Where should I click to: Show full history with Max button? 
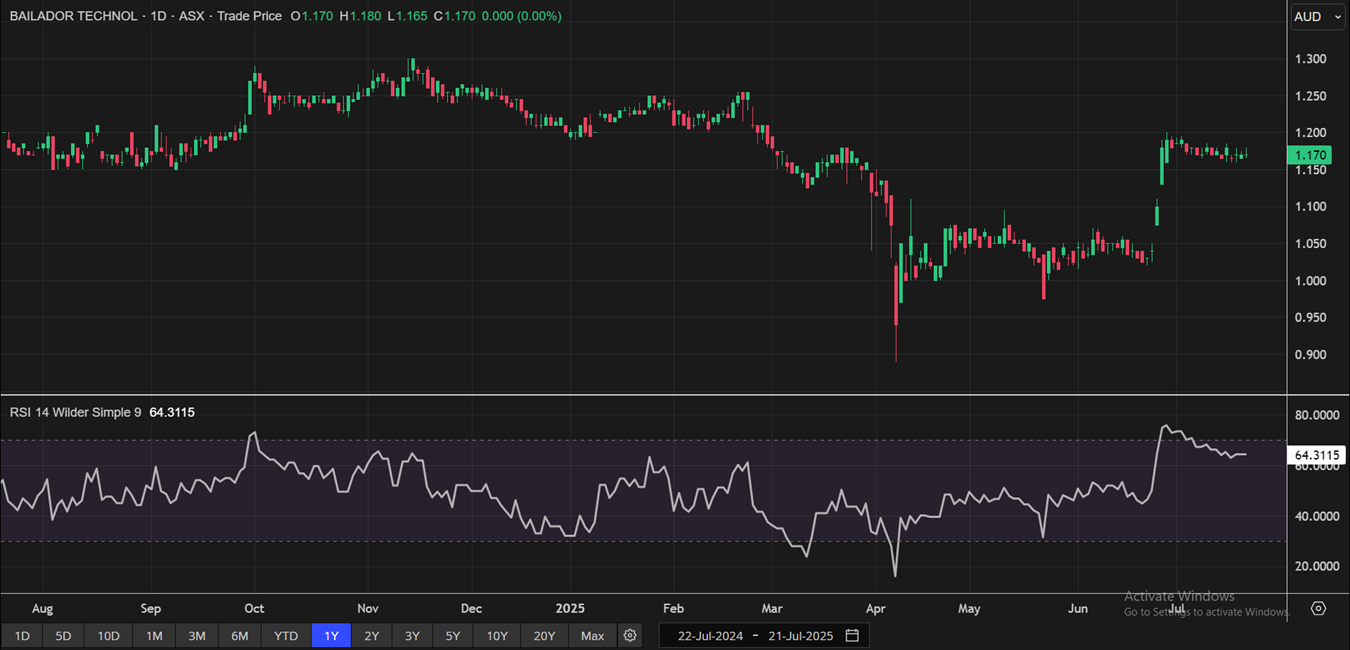click(x=592, y=636)
